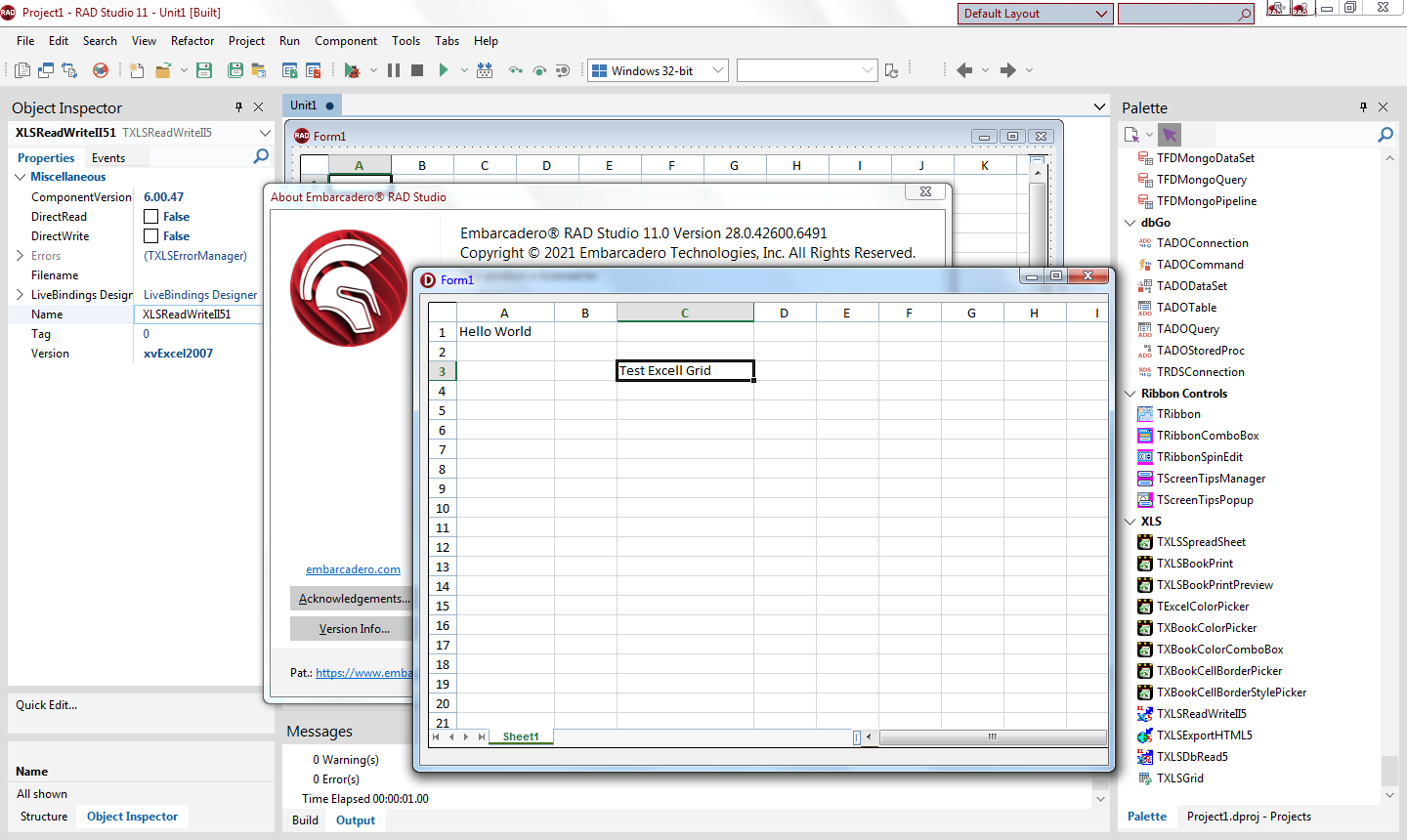The height and width of the screenshot is (840, 1407).
Task: Open the Project1.dproj - Projects tab
Action: 1249,817
